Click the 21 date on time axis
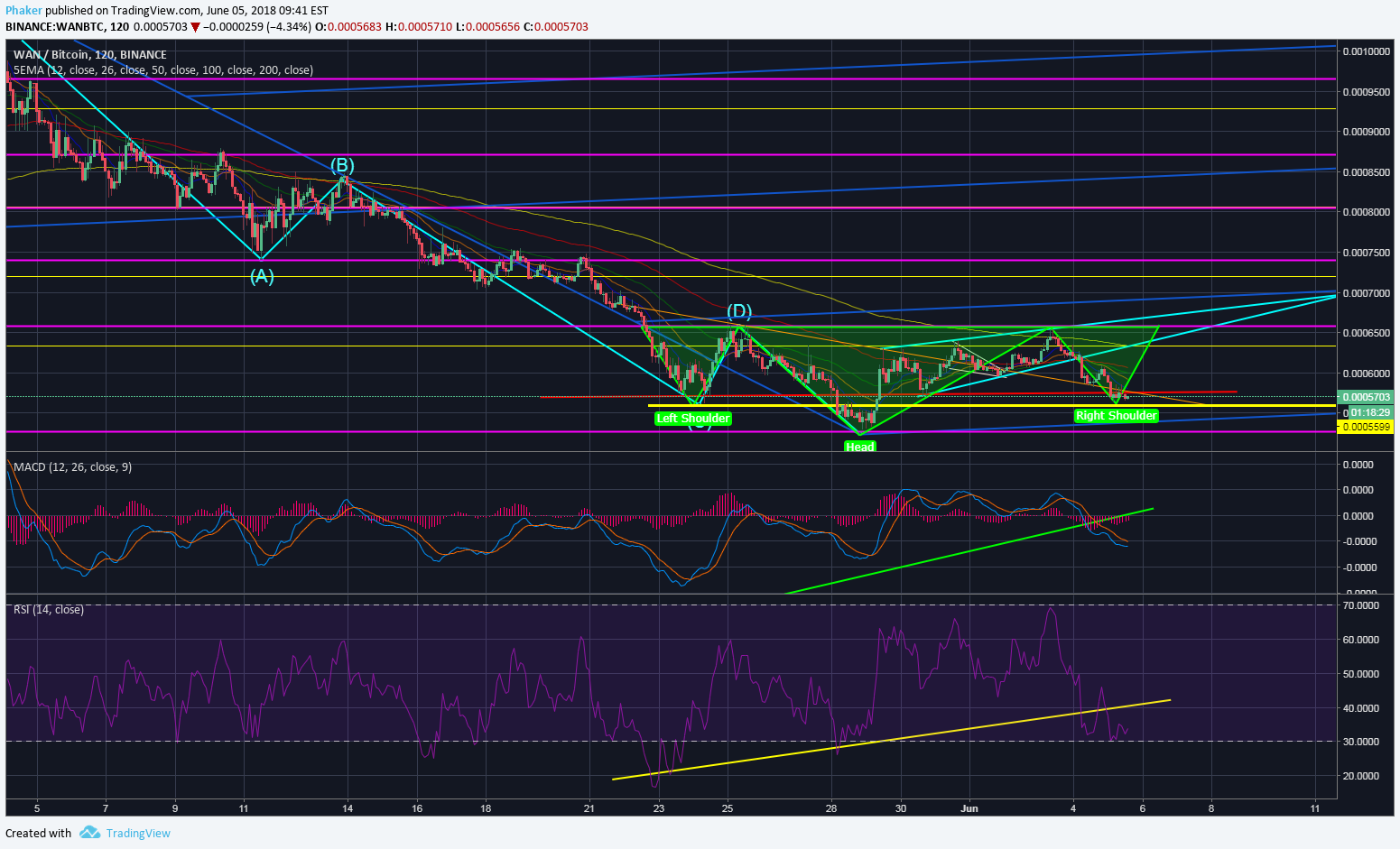Image resolution: width=1400 pixels, height=849 pixels. pyautogui.click(x=589, y=808)
